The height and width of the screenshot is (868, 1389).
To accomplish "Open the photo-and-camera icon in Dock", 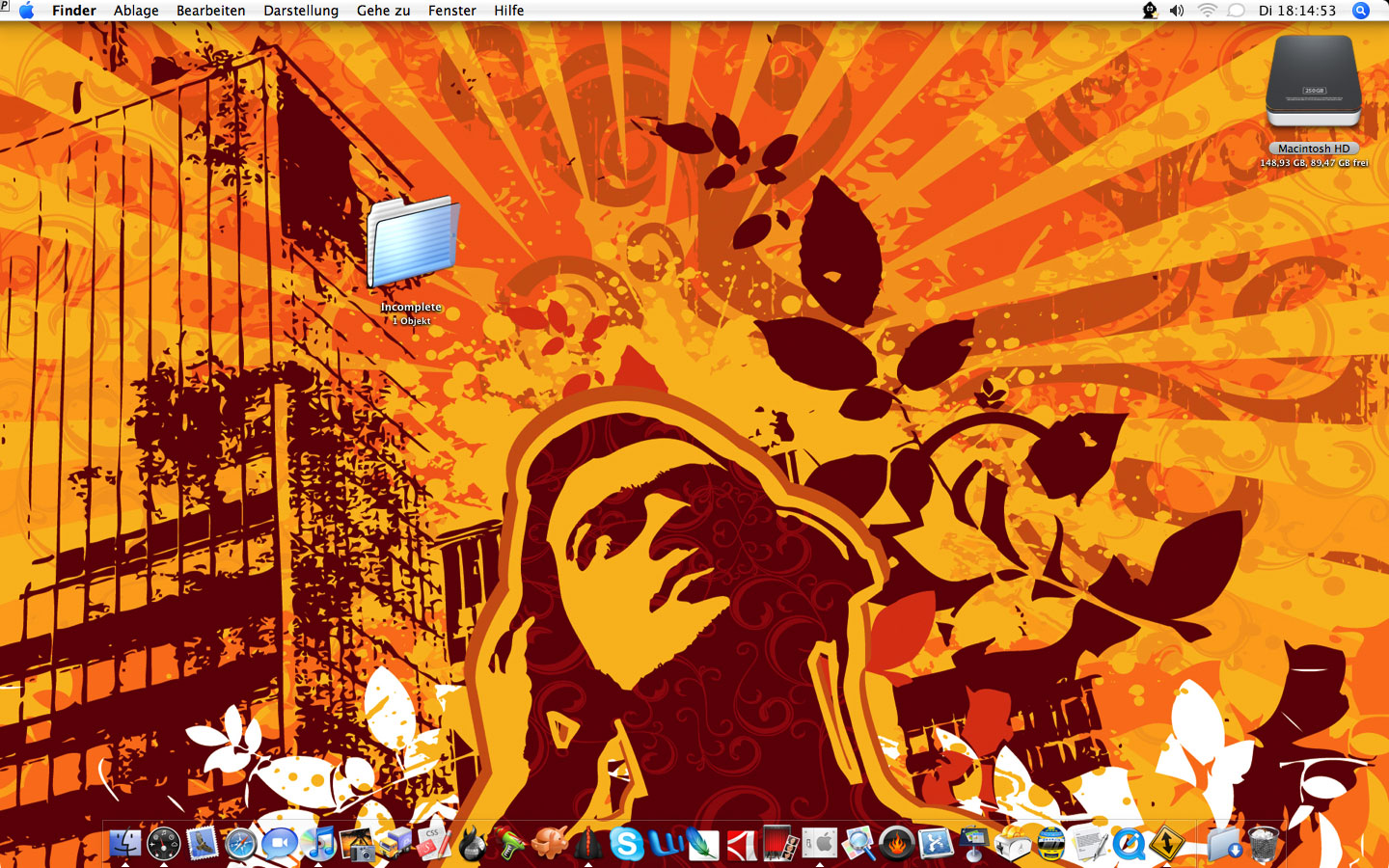I will coord(357,844).
